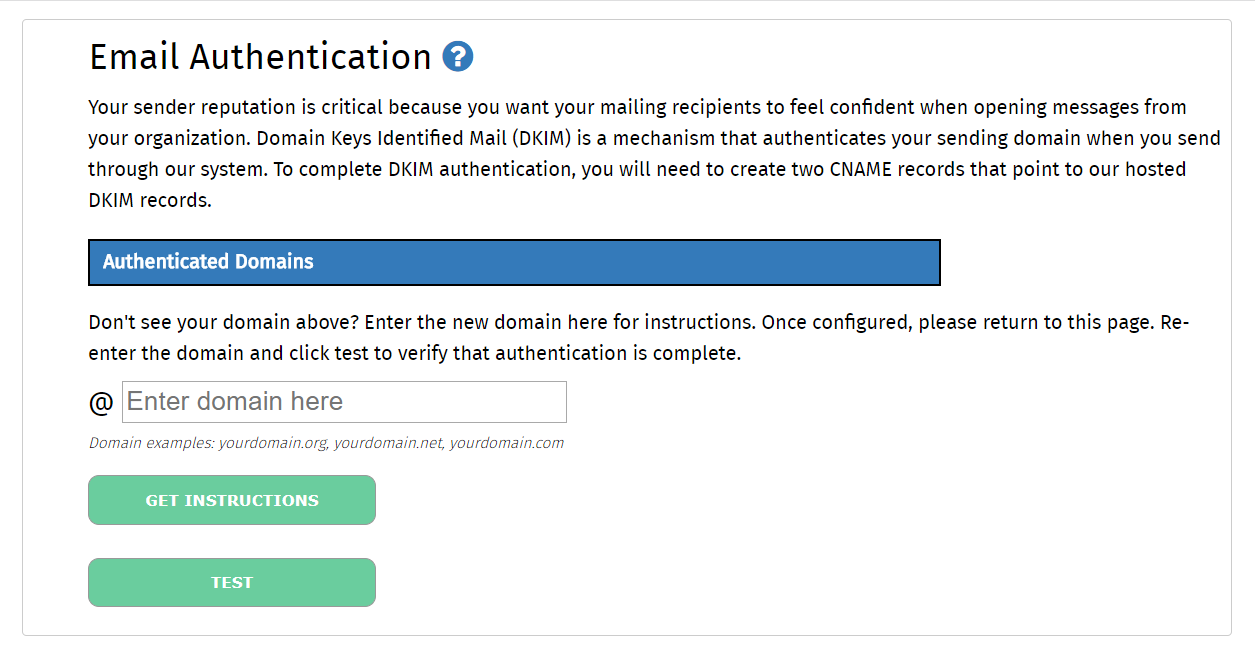Run the domain TEST button
The height and width of the screenshot is (658, 1255).
tap(232, 583)
